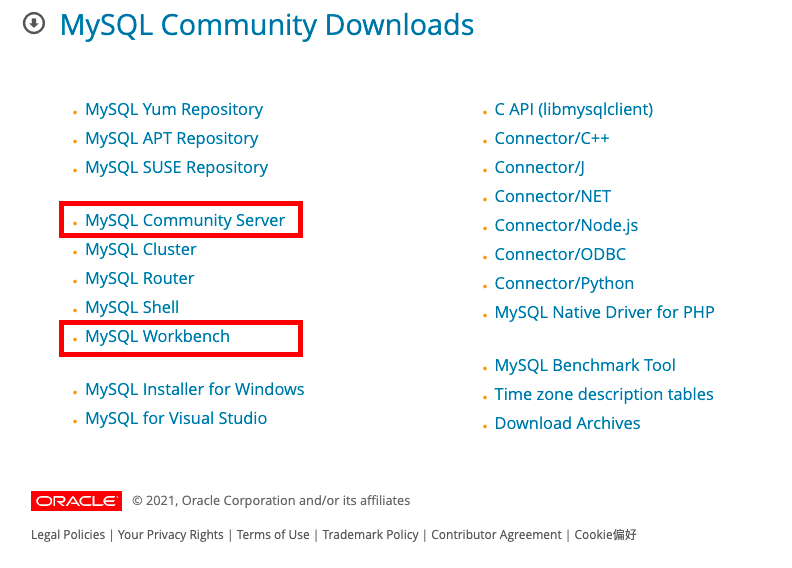Open MySQL Installer for Windows
Screen dimensions: 792x568
(x=194, y=390)
